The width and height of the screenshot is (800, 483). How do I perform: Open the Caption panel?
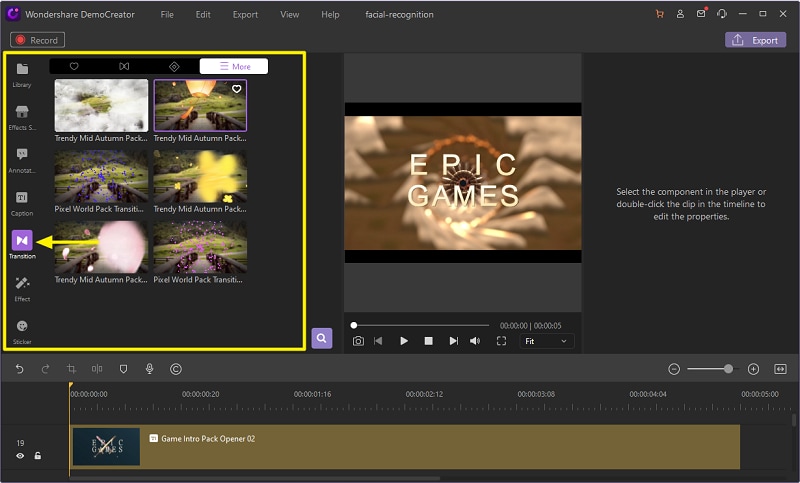pos(22,203)
